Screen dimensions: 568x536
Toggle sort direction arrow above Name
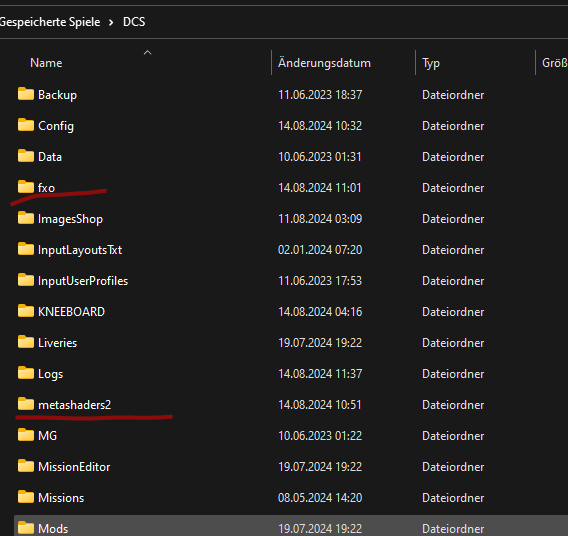147,53
